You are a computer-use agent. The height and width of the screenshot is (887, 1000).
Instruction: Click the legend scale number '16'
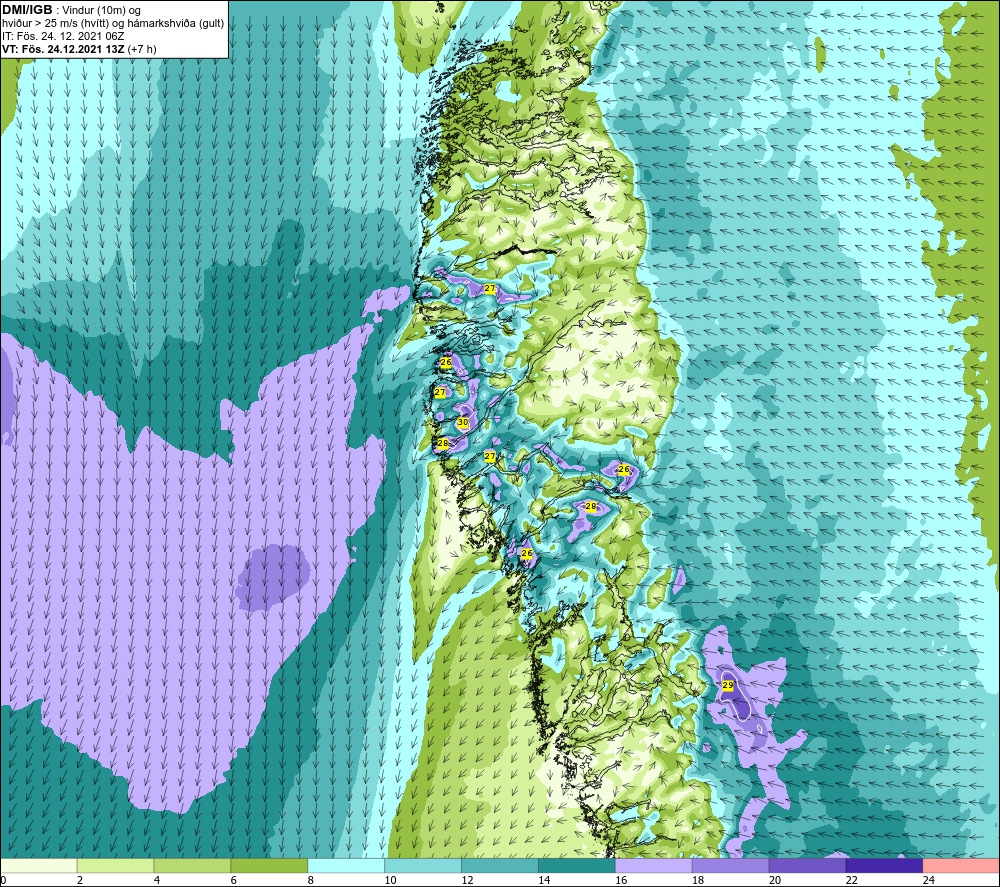[x=621, y=880]
